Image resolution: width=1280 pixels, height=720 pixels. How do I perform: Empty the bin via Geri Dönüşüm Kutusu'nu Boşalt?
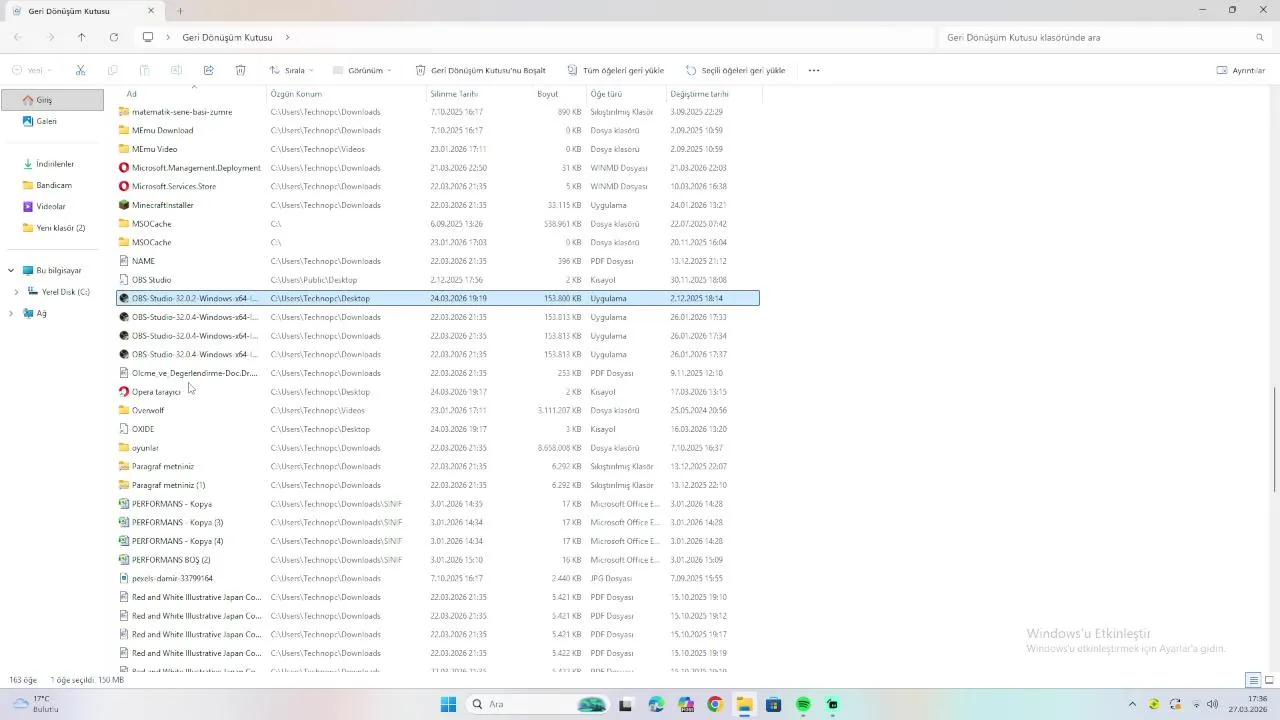click(481, 71)
